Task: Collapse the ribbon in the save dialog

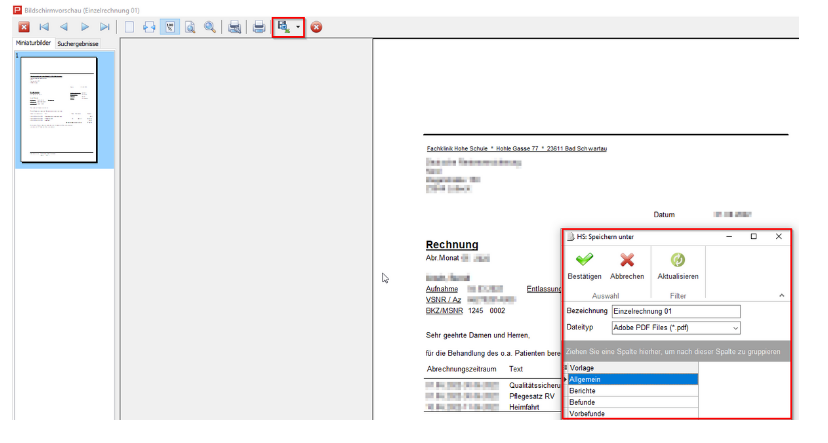Action: pyautogui.click(x=780, y=297)
